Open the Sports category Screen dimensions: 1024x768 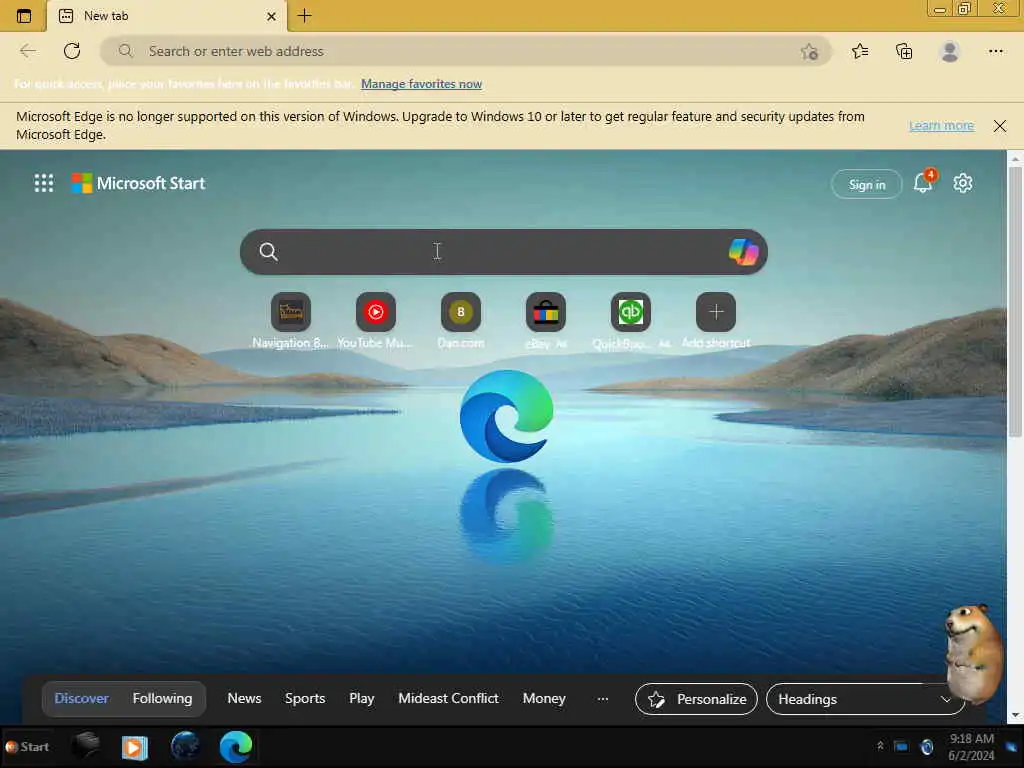coord(305,698)
